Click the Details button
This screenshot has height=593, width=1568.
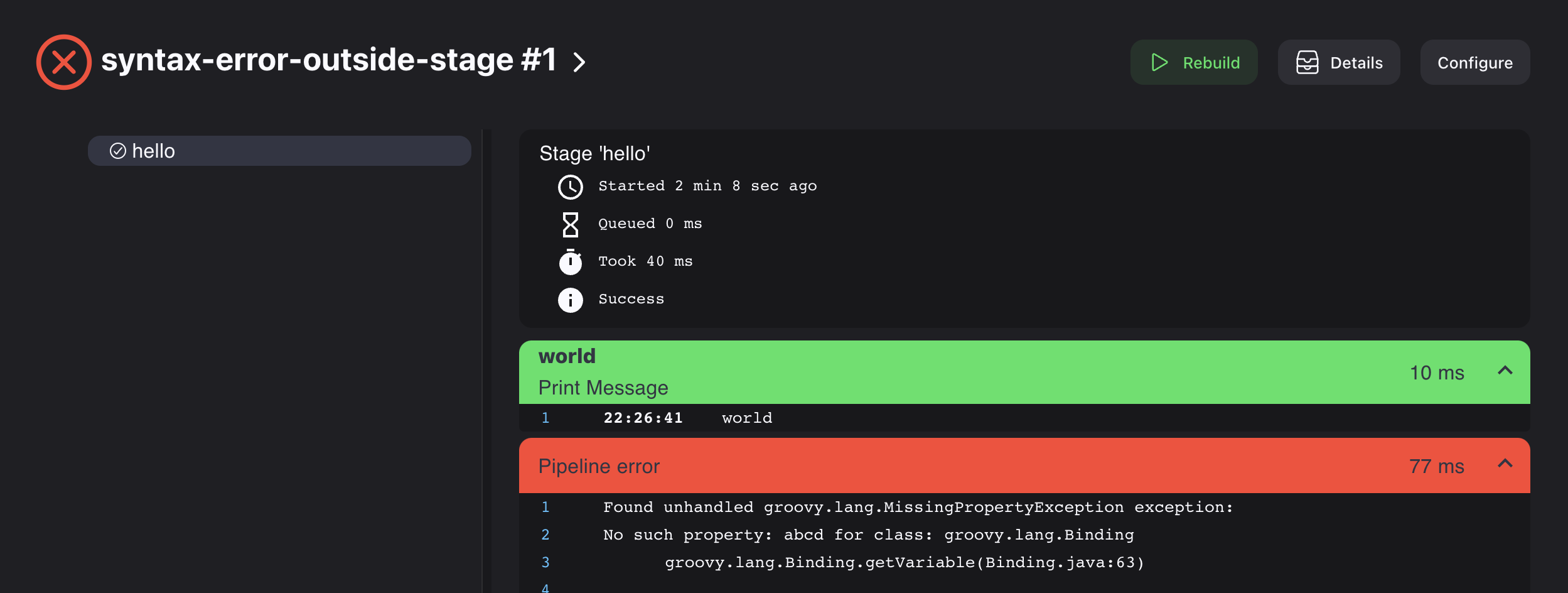(1339, 62)
